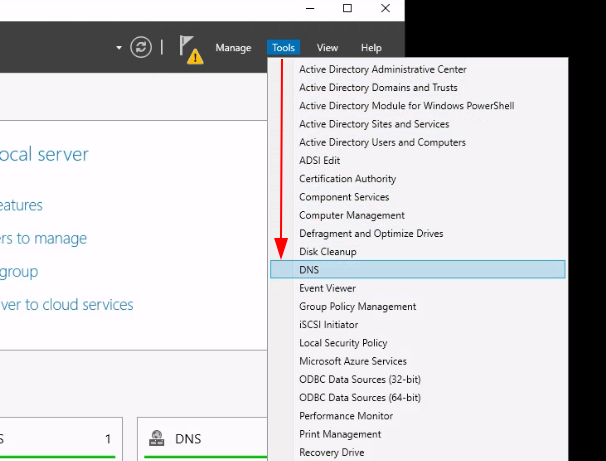Click the 'rs to manage' link
Viewport: 606px width, 461px height.
click(43, 238)
